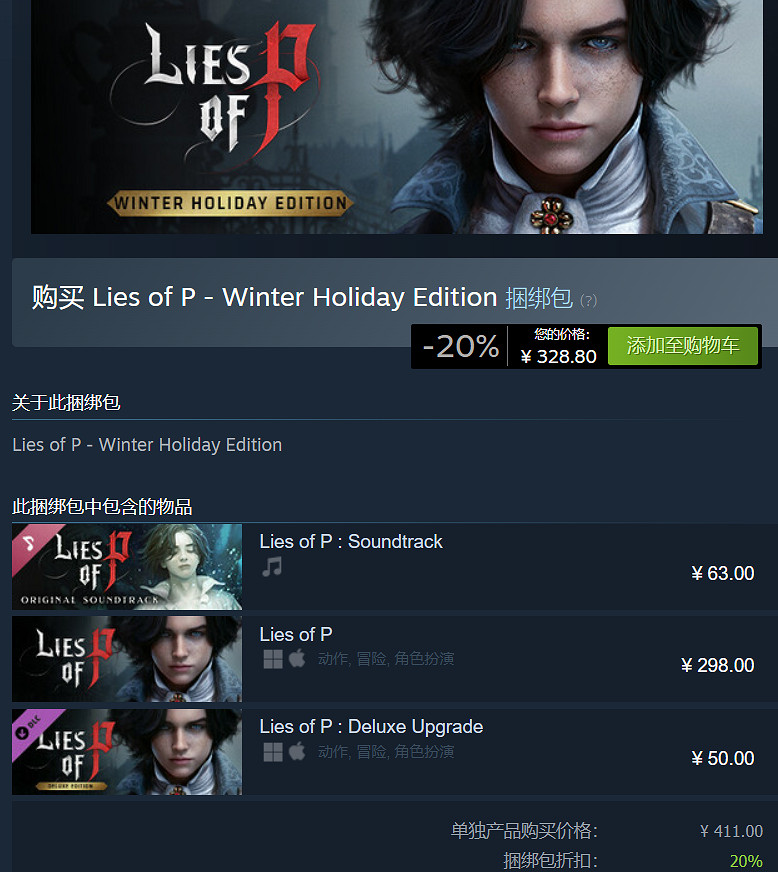The width and height of the screenshot is (778, 872).
Task: Click the 添加至购物车 add to cart button
Action: pos(683,346)
